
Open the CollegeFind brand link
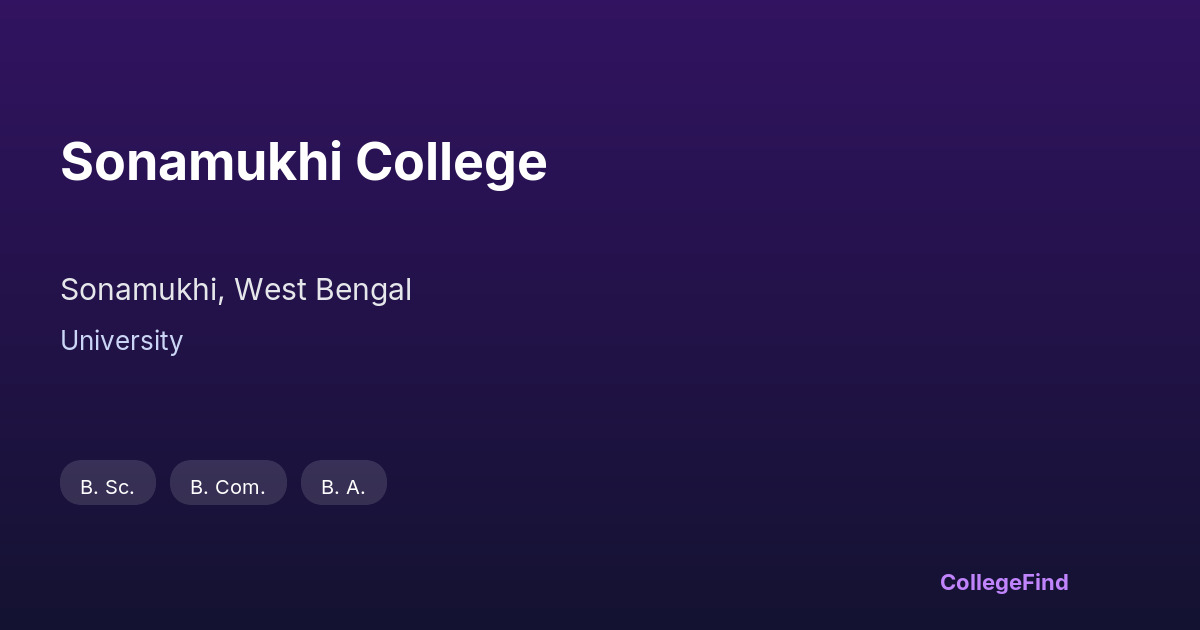point(1004,582)
